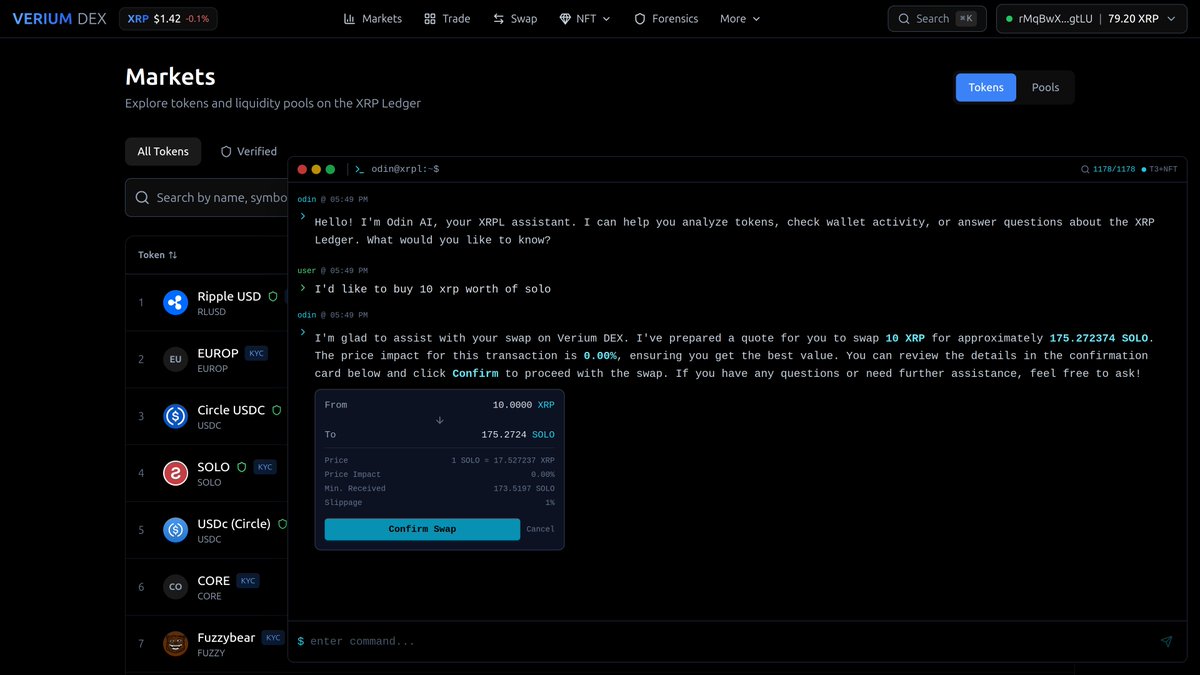This screenshot has height=675, width=1200.
Task: Click the Ripple USD token logo
Action: (x=176, y=302)
